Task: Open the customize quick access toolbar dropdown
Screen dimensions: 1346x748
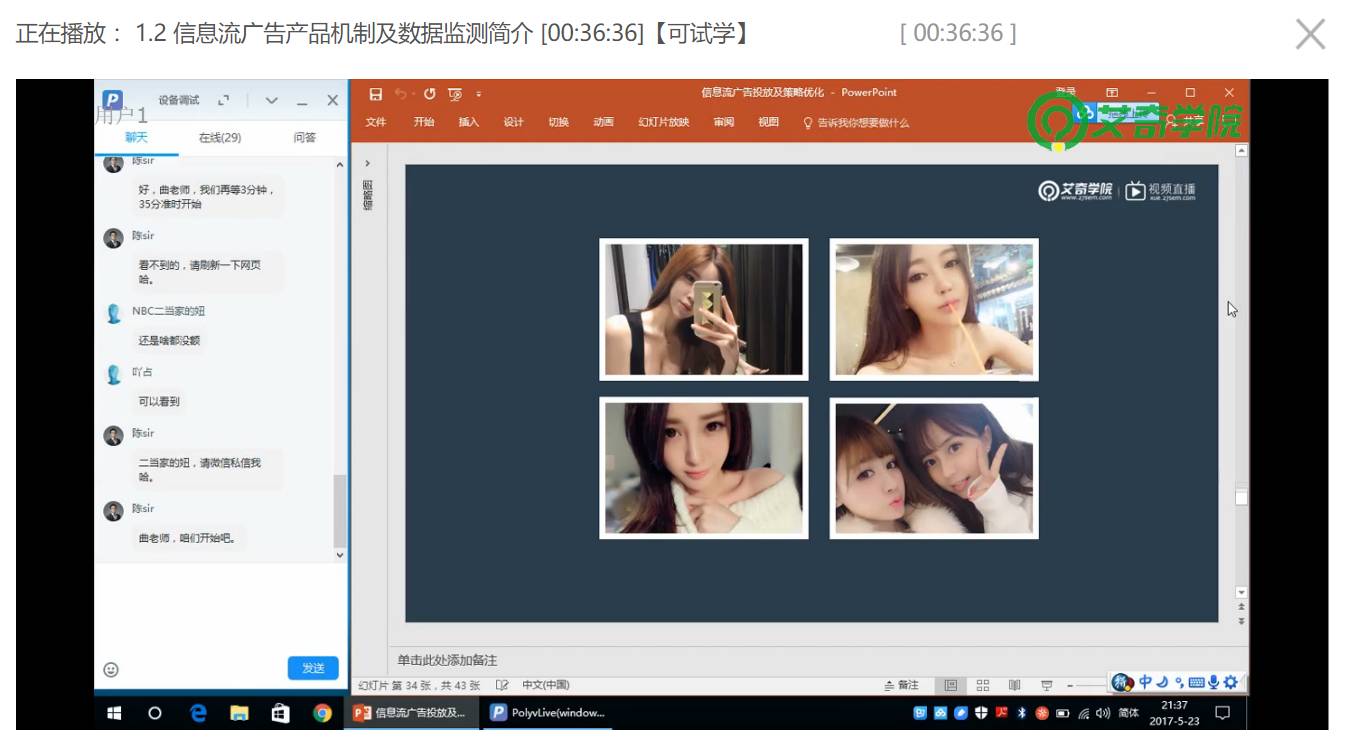Action: 479,94
